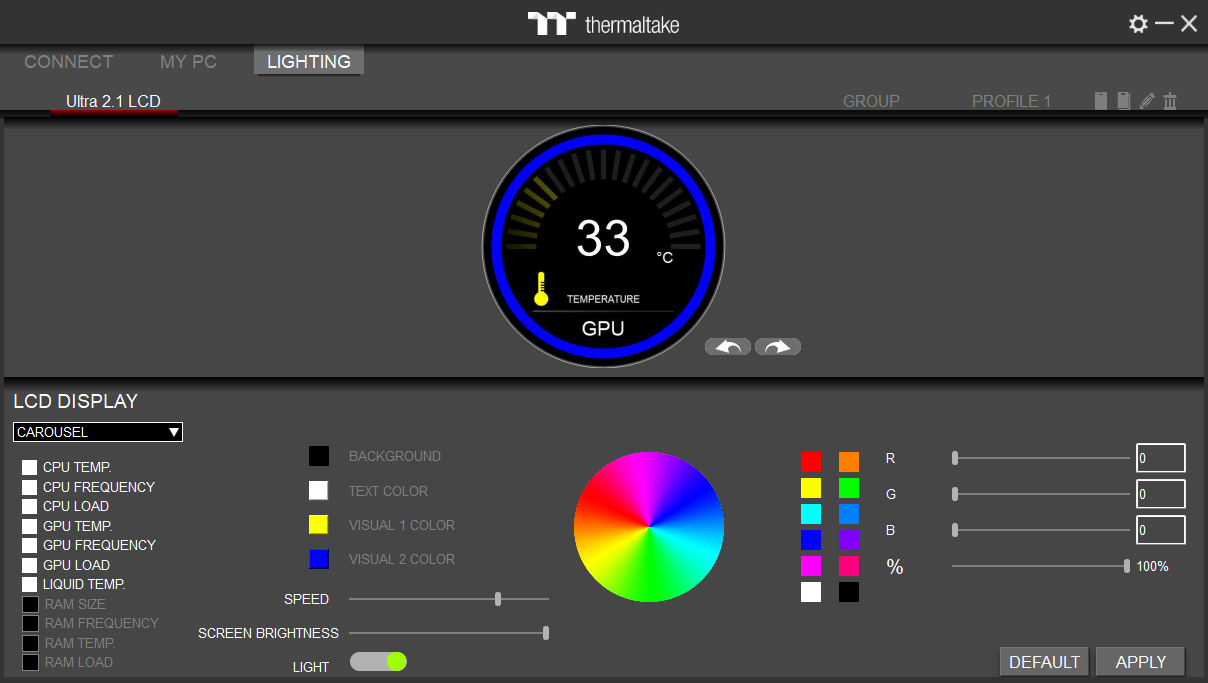This screenshot has height=683, width=1208.
Task: Check the GPU LOAD option
Action: (30, 565)
